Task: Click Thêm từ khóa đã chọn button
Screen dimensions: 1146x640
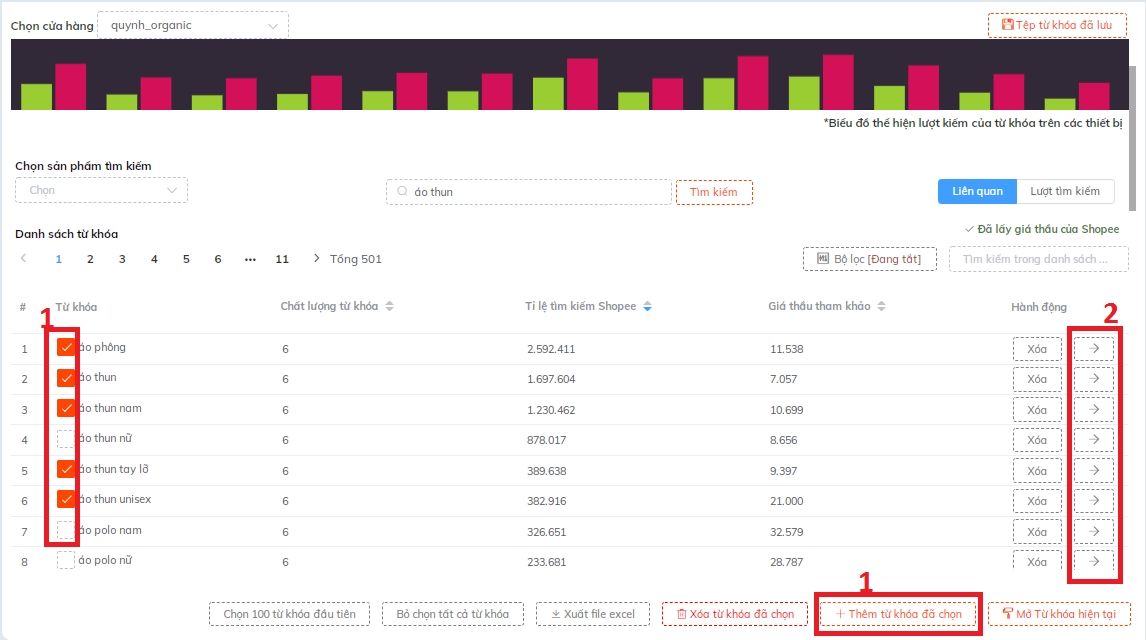Action: (898, 613)
